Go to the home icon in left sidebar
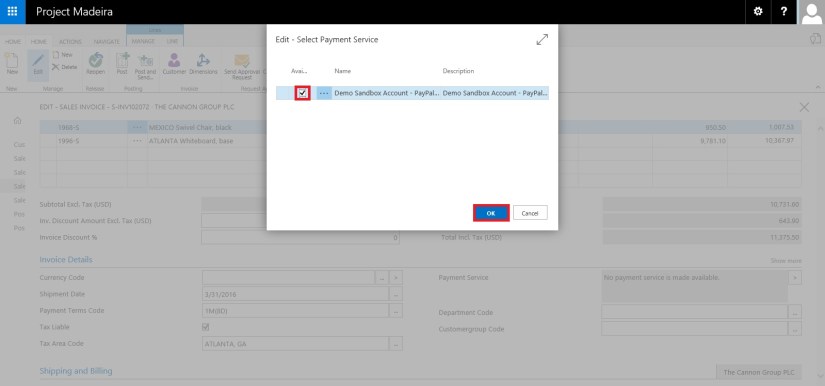825x386 pixels. click(17, 120)
